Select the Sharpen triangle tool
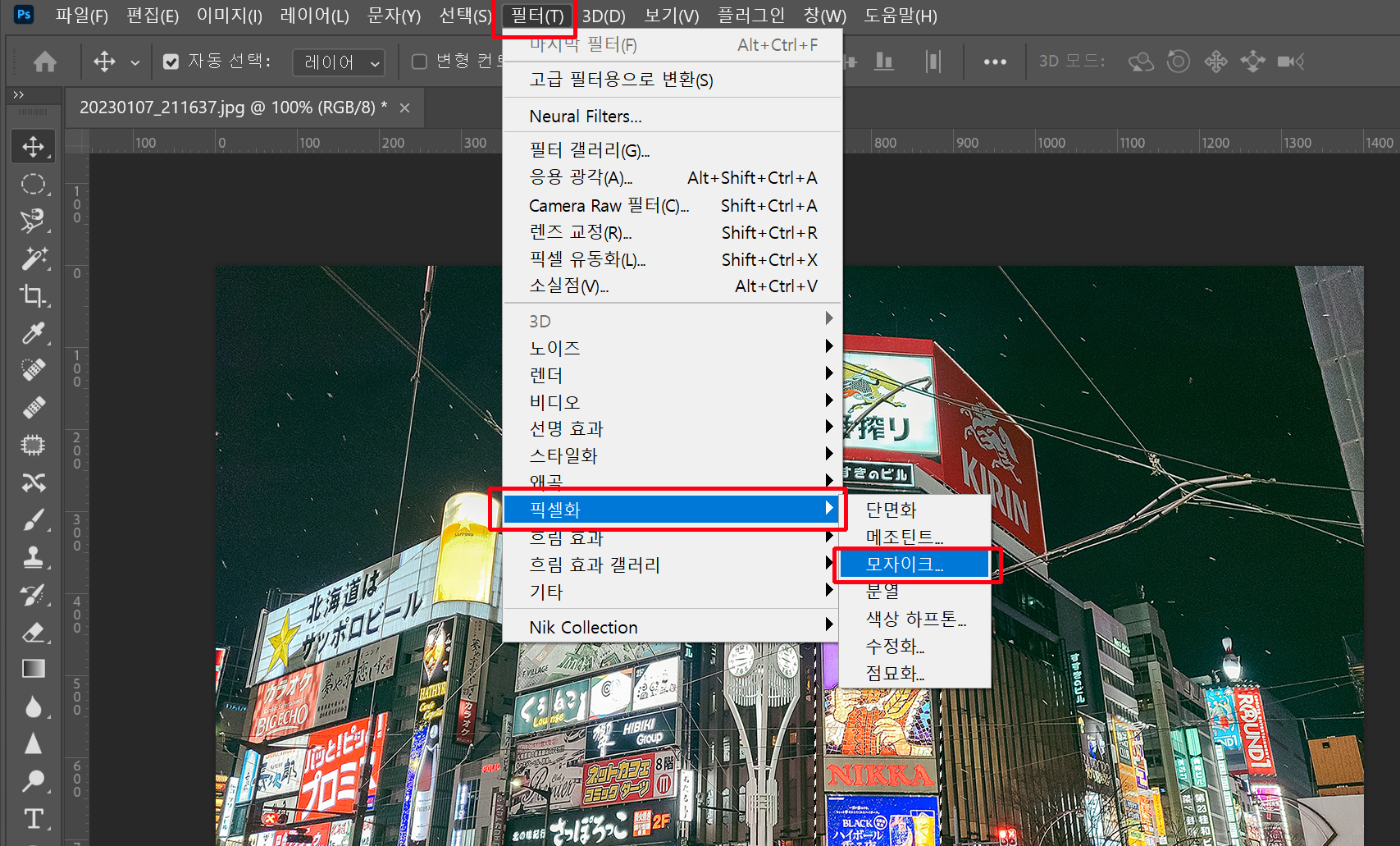This screenshot has height=846, width=1400. coord(33,743)
